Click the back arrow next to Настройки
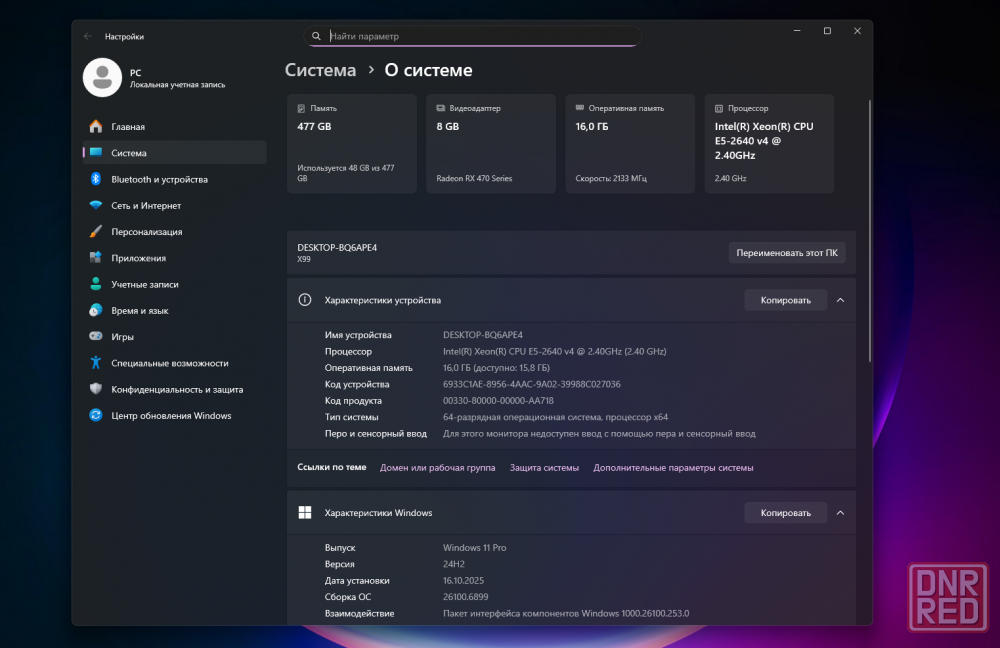Viewport: 1000px width, 648px height. (x=88, y=36)
